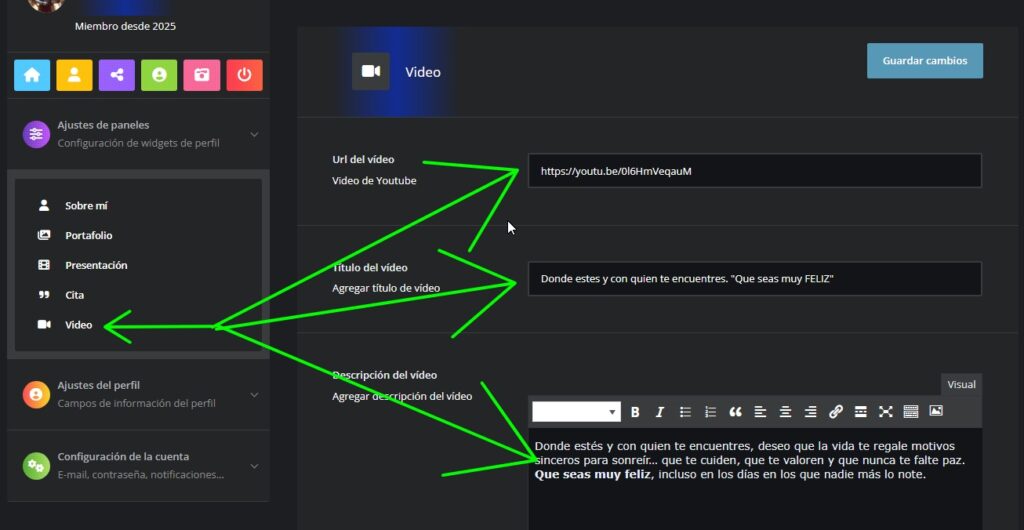Click the red power logout icon
This screenshot has height=530, width=1024.
(244, 75)
